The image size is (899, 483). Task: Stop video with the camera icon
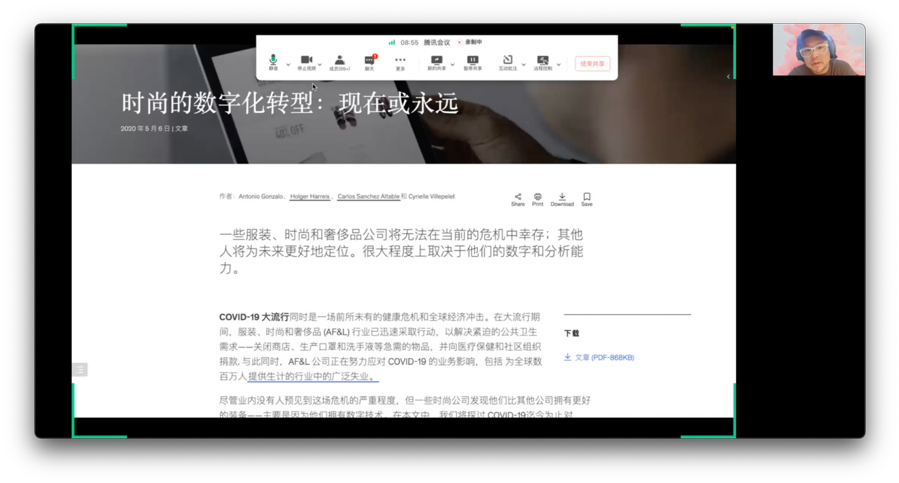[x=307, y=62]
